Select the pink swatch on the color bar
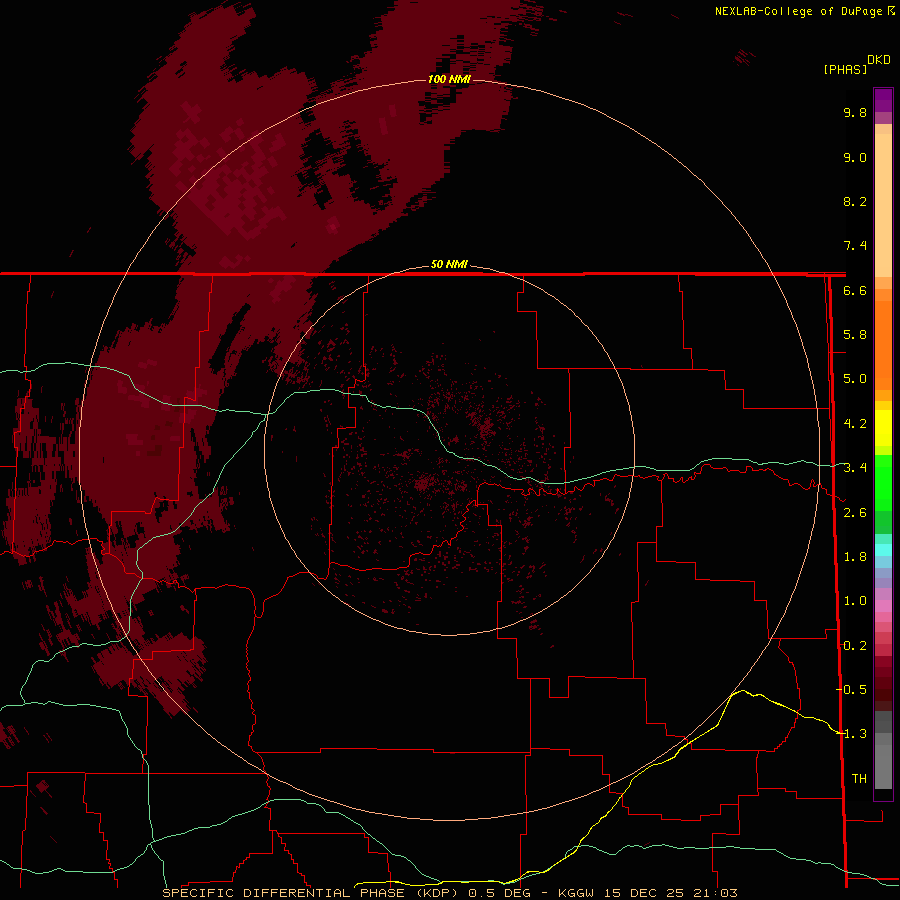 [x=883, y=606]
